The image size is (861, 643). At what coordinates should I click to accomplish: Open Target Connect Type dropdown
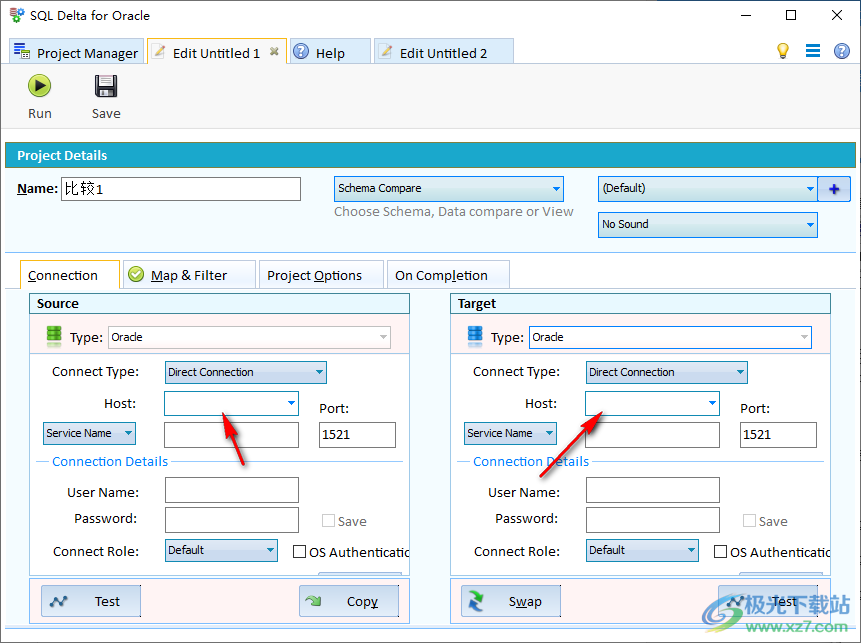coord(667,372)
